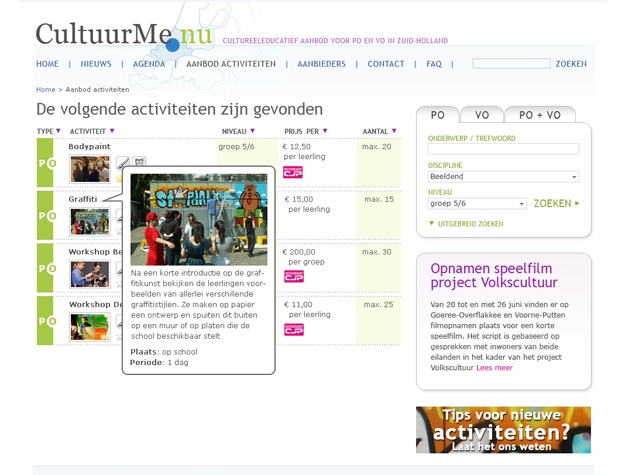Sort by PRIJS PER column arrow
The height and width of the screenshot is (475, 632).
[325, 131]
